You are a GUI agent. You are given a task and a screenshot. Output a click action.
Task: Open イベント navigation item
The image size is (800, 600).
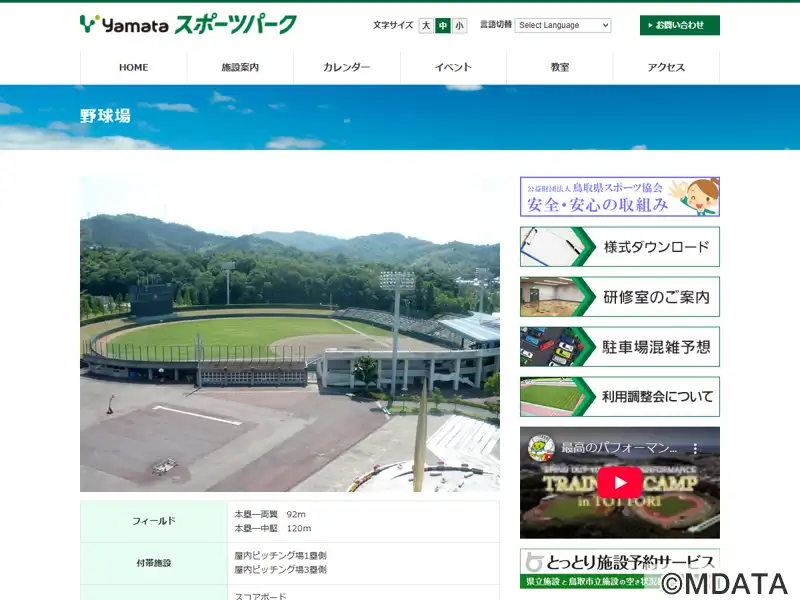(x=454, y=67)
